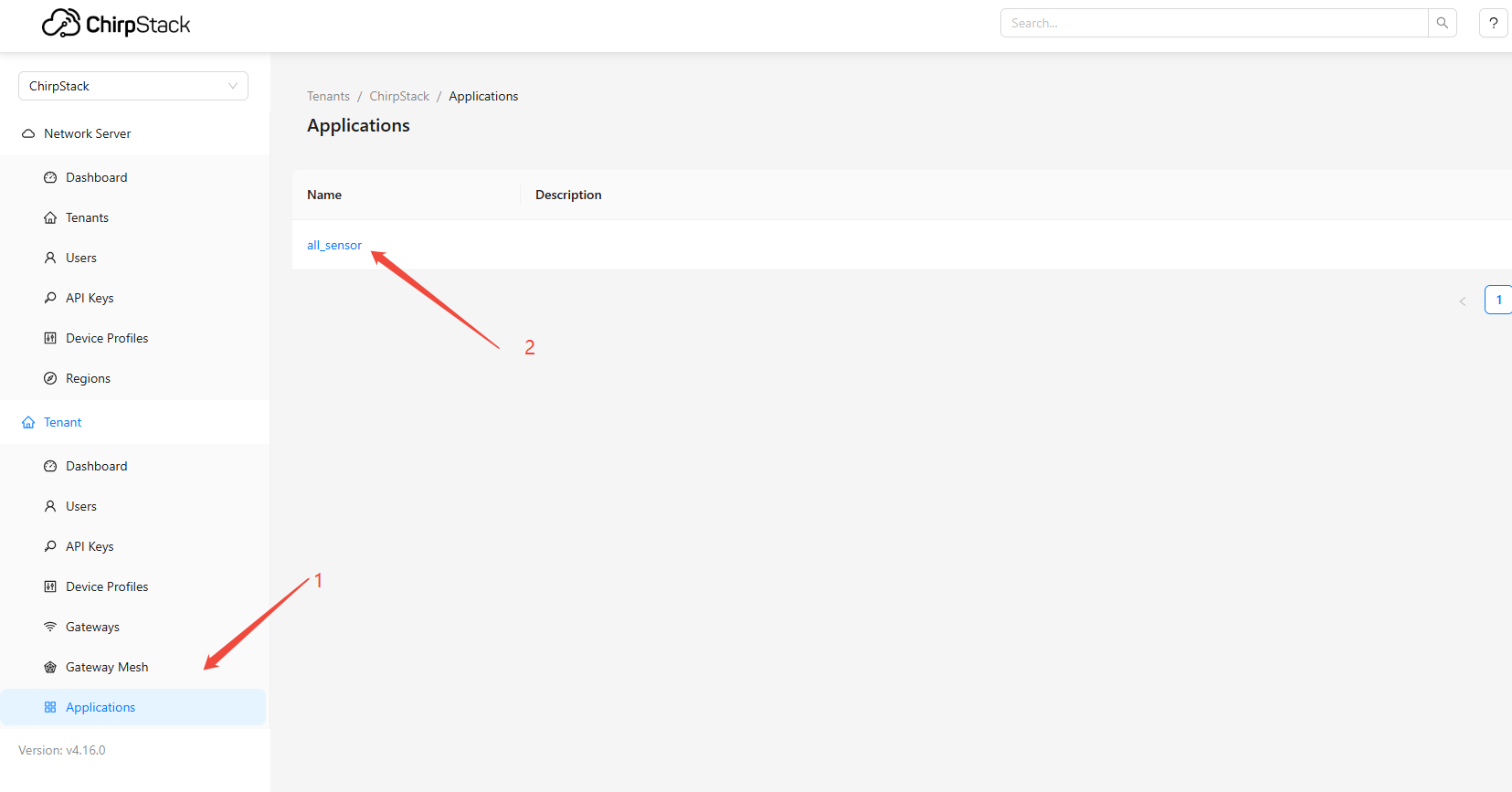Image resolution: width=1512 pixels, height=792 pixels.
Task: Open tenant API Keys menu item
Action: pyautogui.click(x=90, y=546)
